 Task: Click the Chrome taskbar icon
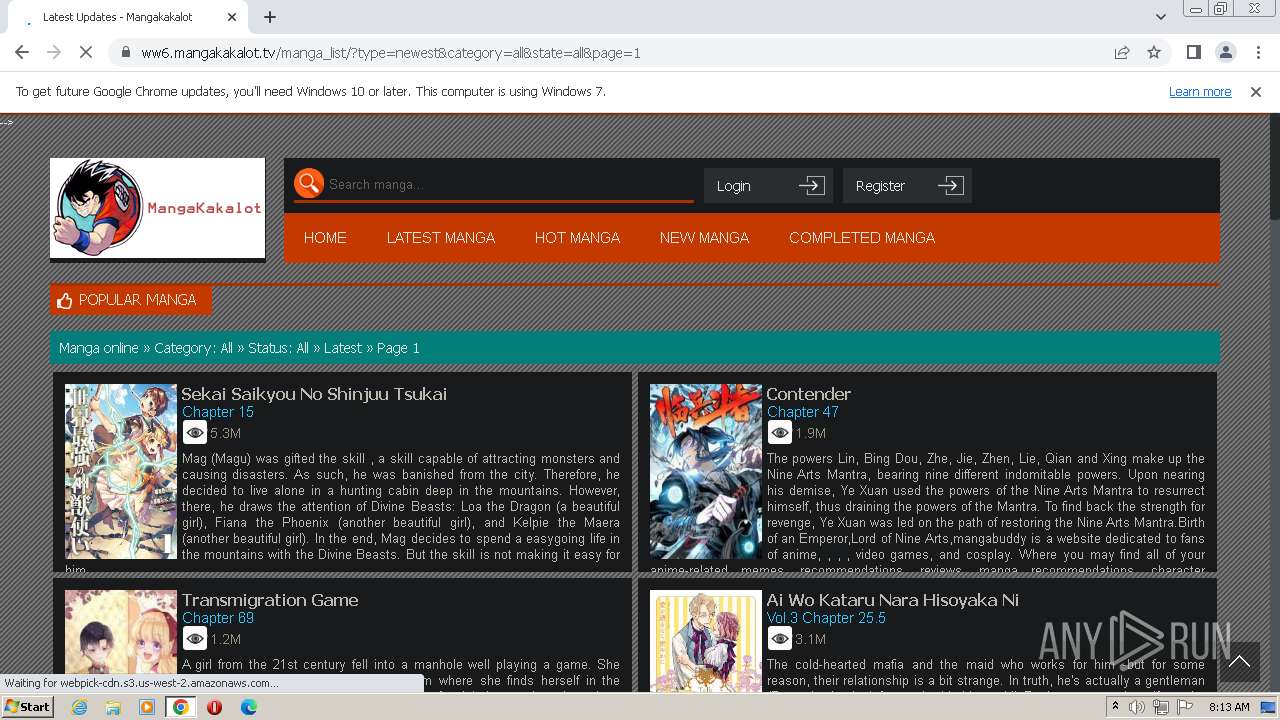pos(181,707)
